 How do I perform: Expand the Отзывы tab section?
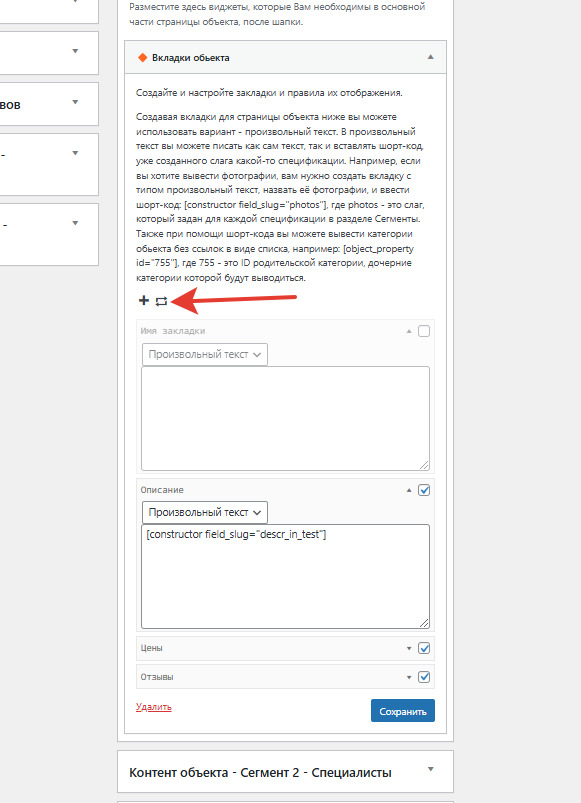pos(409,677)
